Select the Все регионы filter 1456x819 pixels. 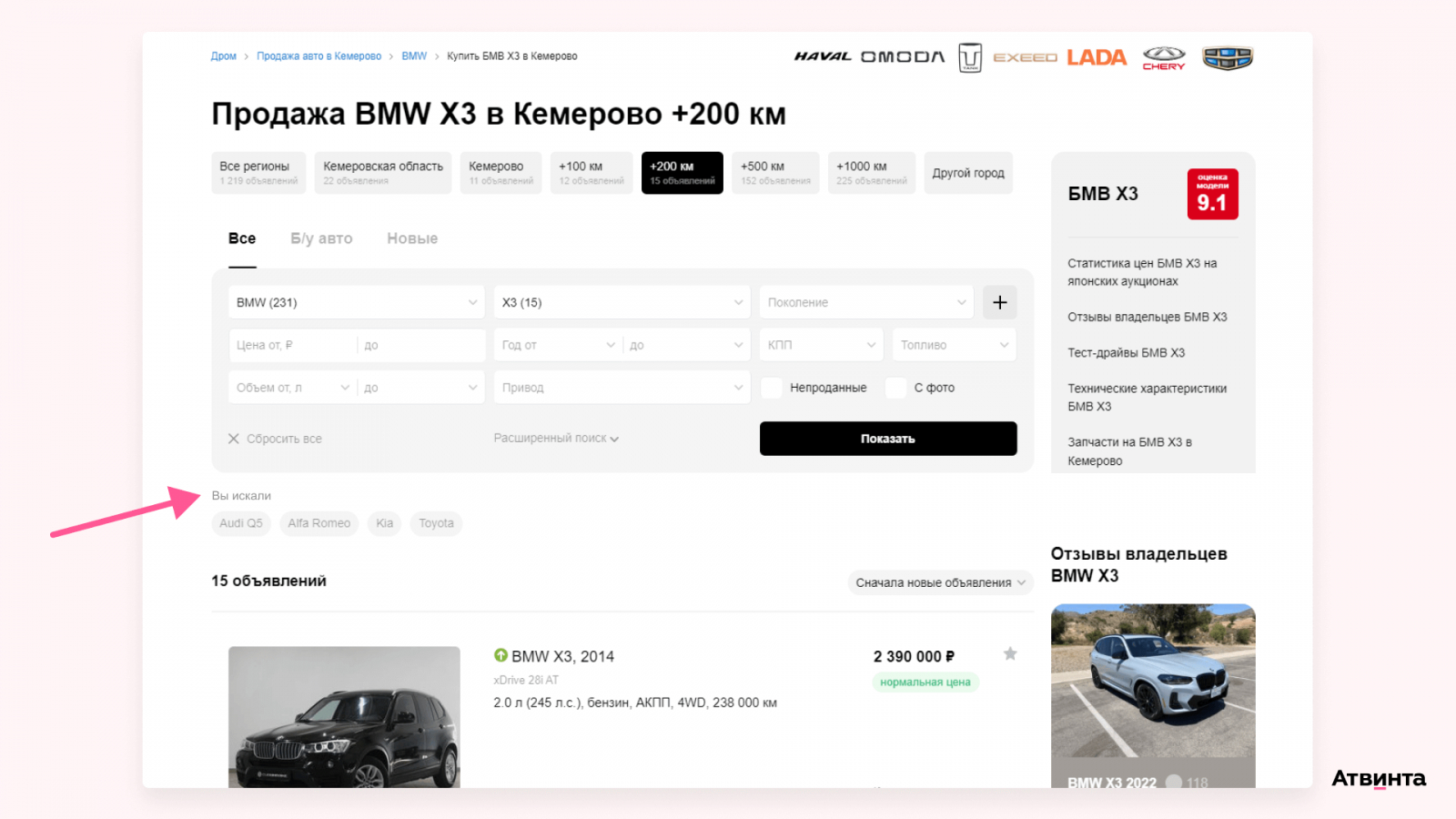(258, 173)
